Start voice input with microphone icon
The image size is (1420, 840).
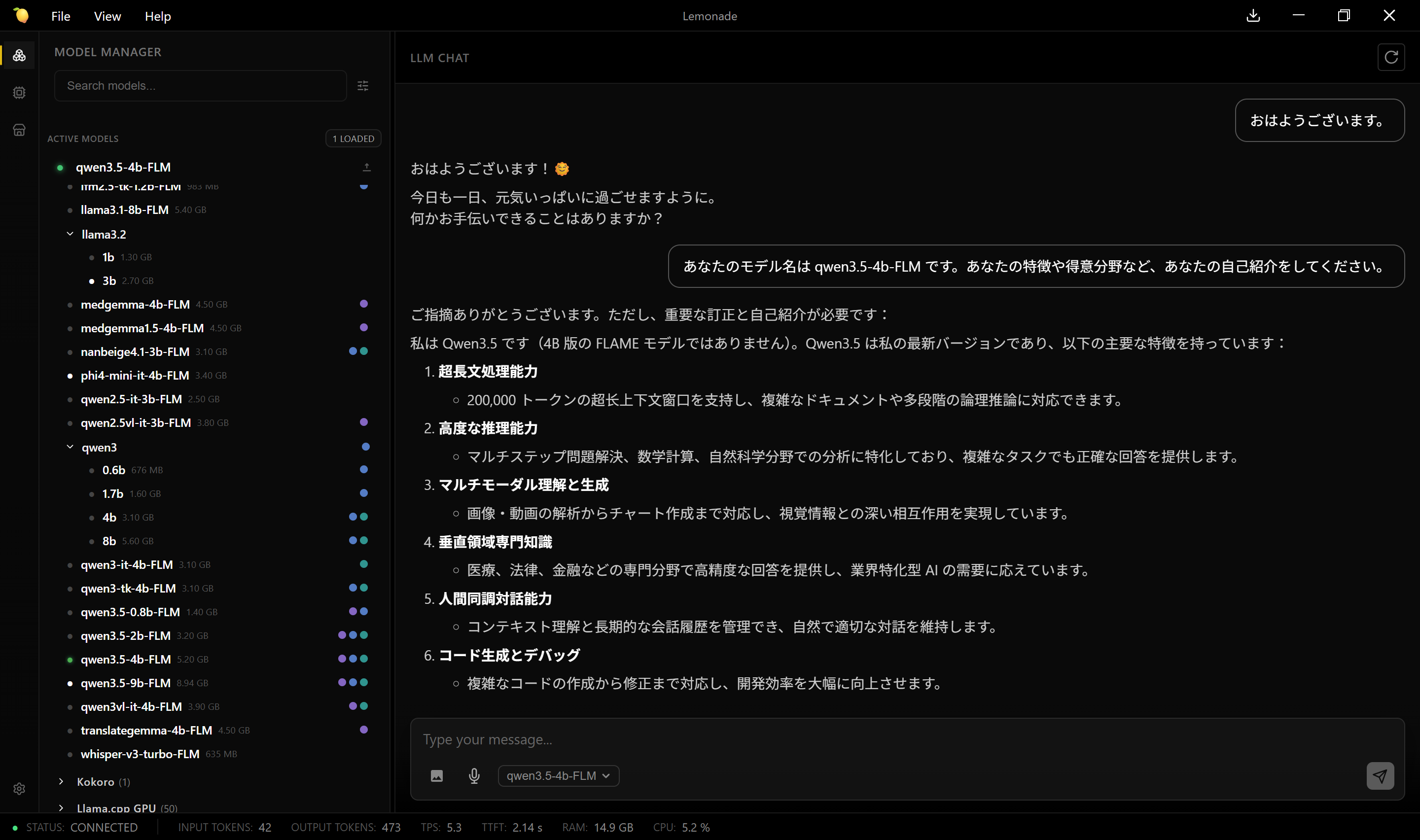474,775
